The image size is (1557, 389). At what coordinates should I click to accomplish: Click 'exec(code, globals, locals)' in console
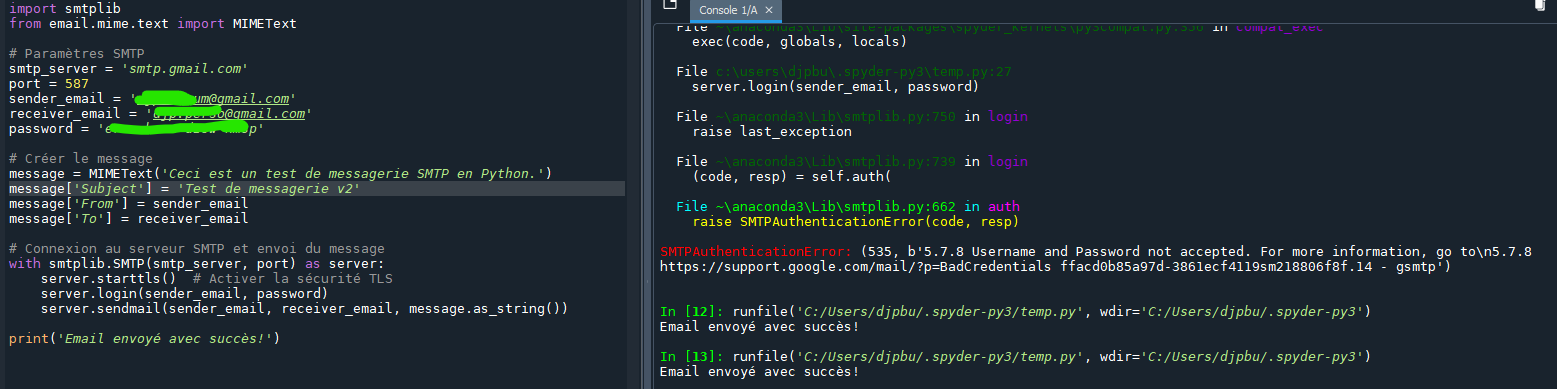(x=800, y=42)
